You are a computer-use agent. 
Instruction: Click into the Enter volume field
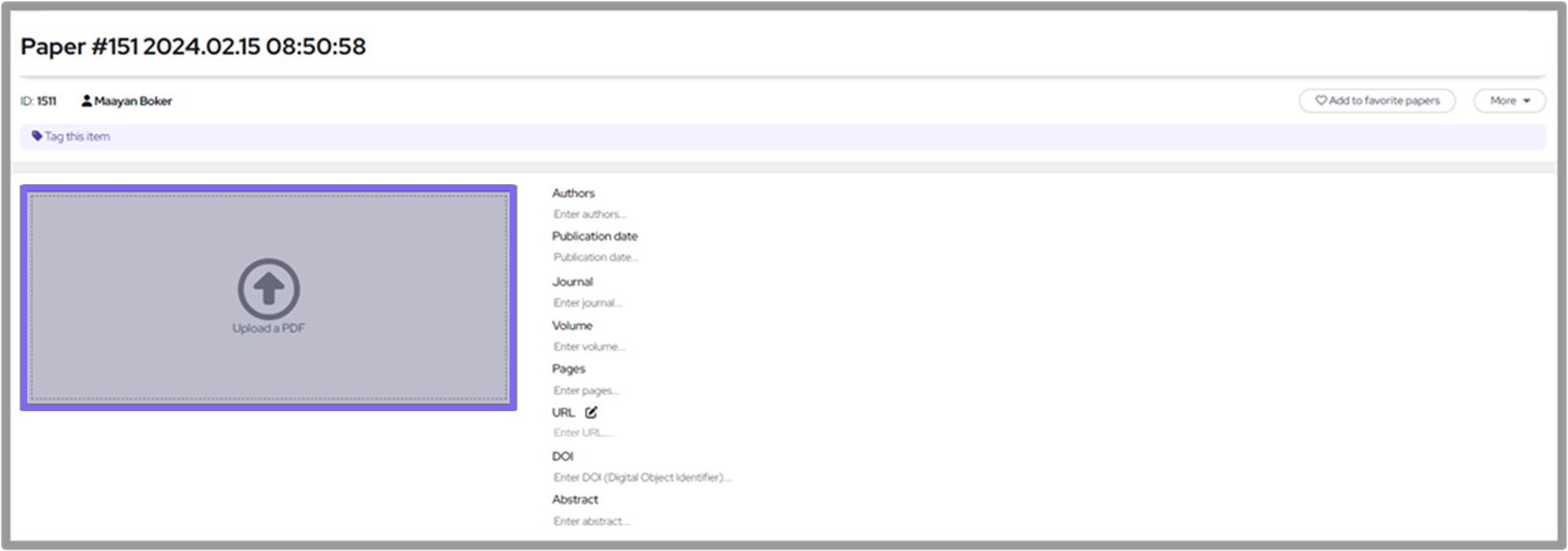pyautogui.click(x=589, y=346)
